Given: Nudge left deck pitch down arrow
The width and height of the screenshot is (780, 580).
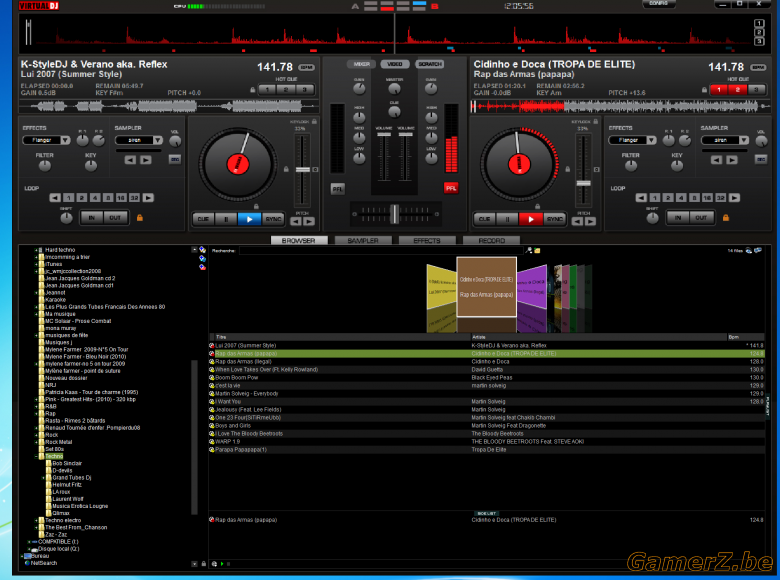Looking at the screenshot, I should tap(296, 221).
